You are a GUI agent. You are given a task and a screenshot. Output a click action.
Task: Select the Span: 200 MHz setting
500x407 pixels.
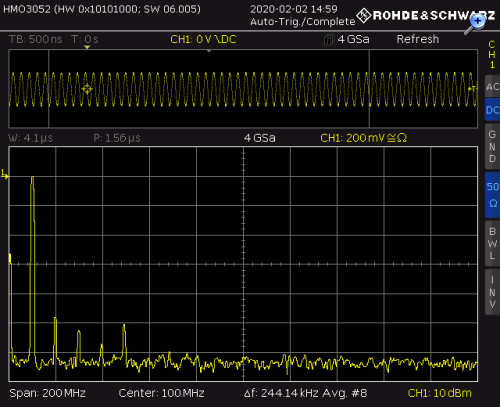click(x=47, y=393)
